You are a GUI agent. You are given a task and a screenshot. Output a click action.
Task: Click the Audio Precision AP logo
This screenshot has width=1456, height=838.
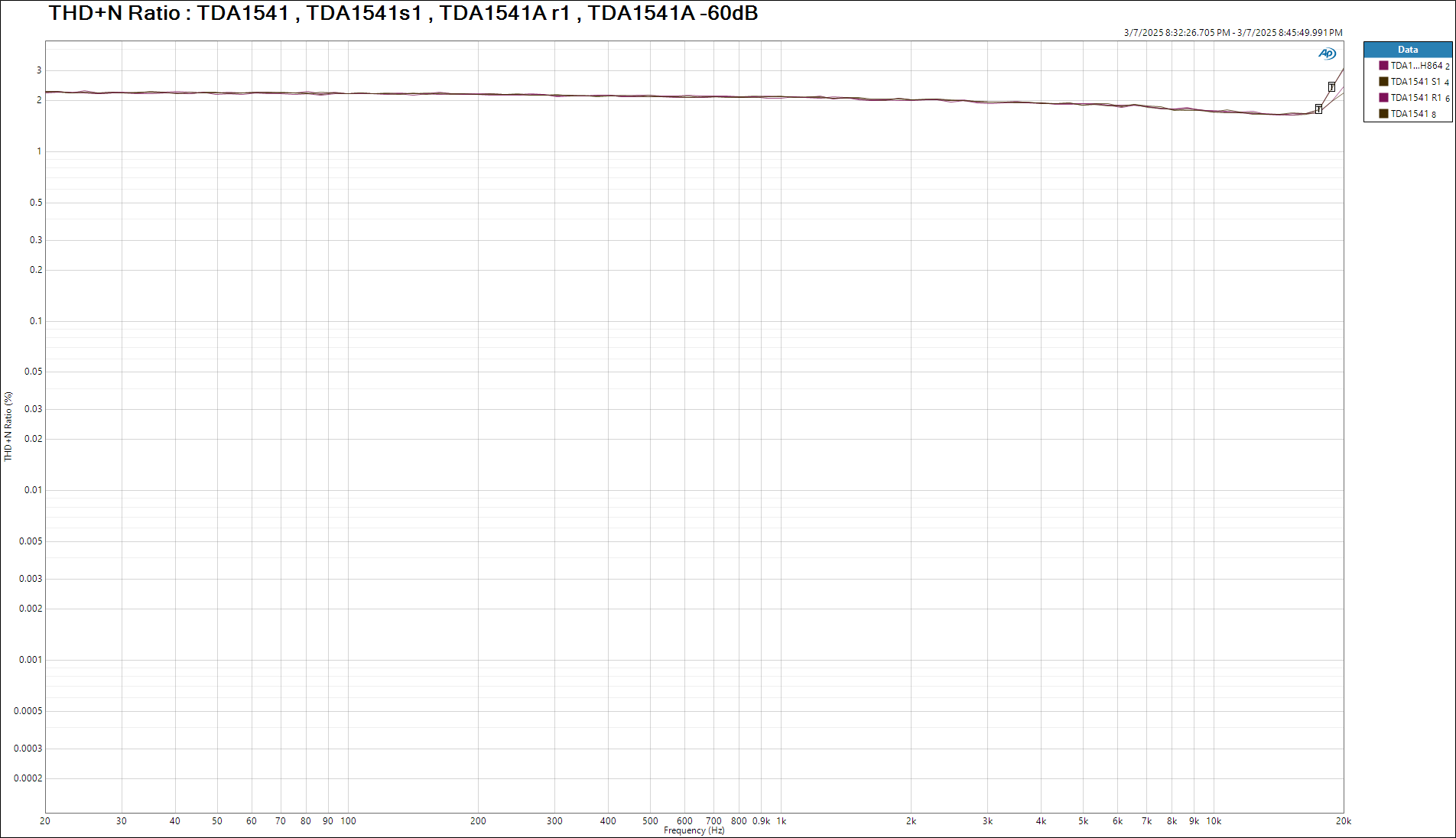pos(1327,54)
